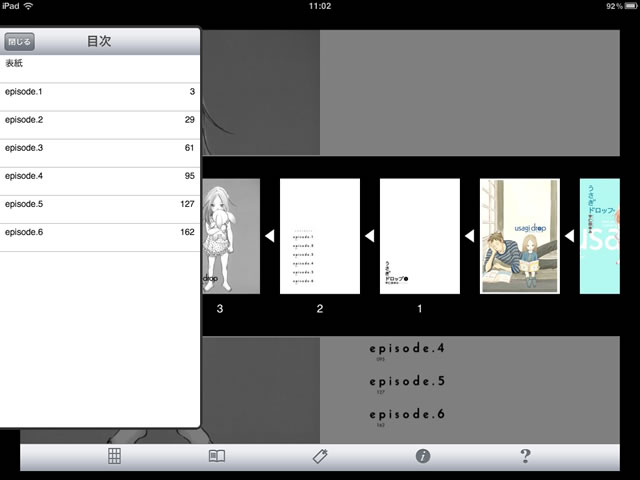Viewport: 640px width, 480px height.
Task: Tap the page number 2 label
Action: click(x=320, y=309)
